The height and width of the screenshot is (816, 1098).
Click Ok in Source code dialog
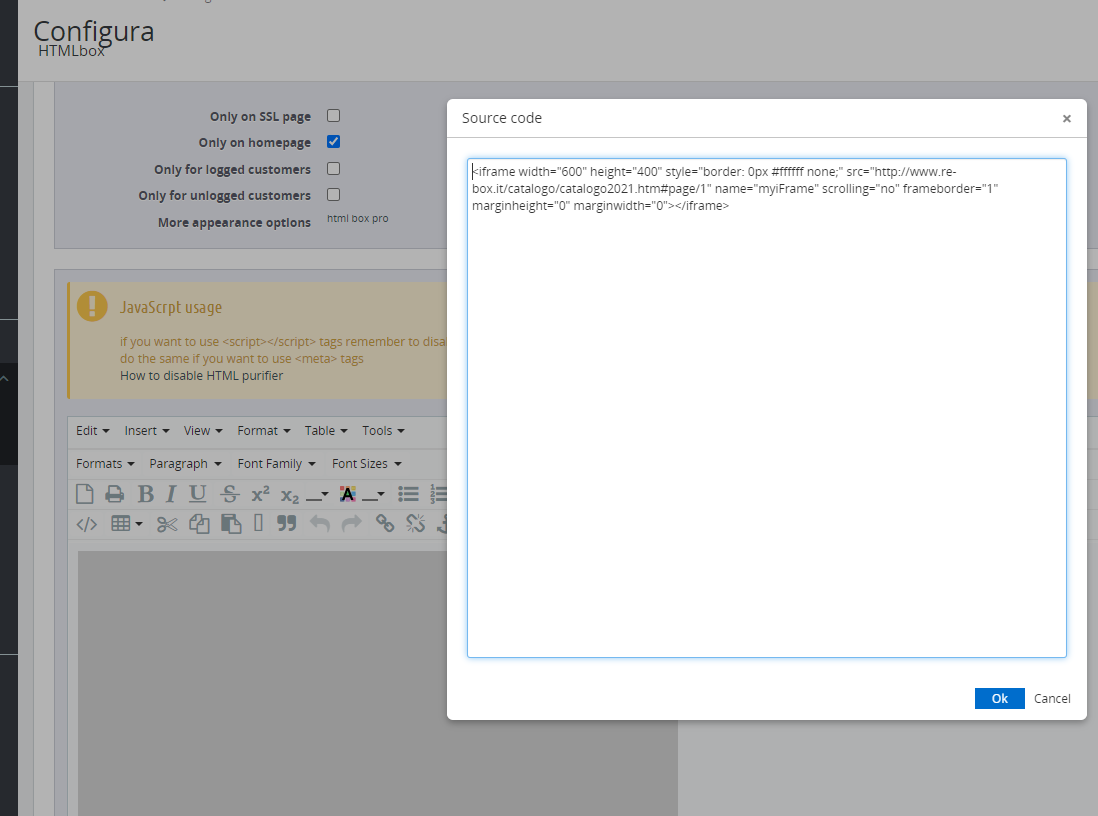pyautogui.click(x=999, y=698)
